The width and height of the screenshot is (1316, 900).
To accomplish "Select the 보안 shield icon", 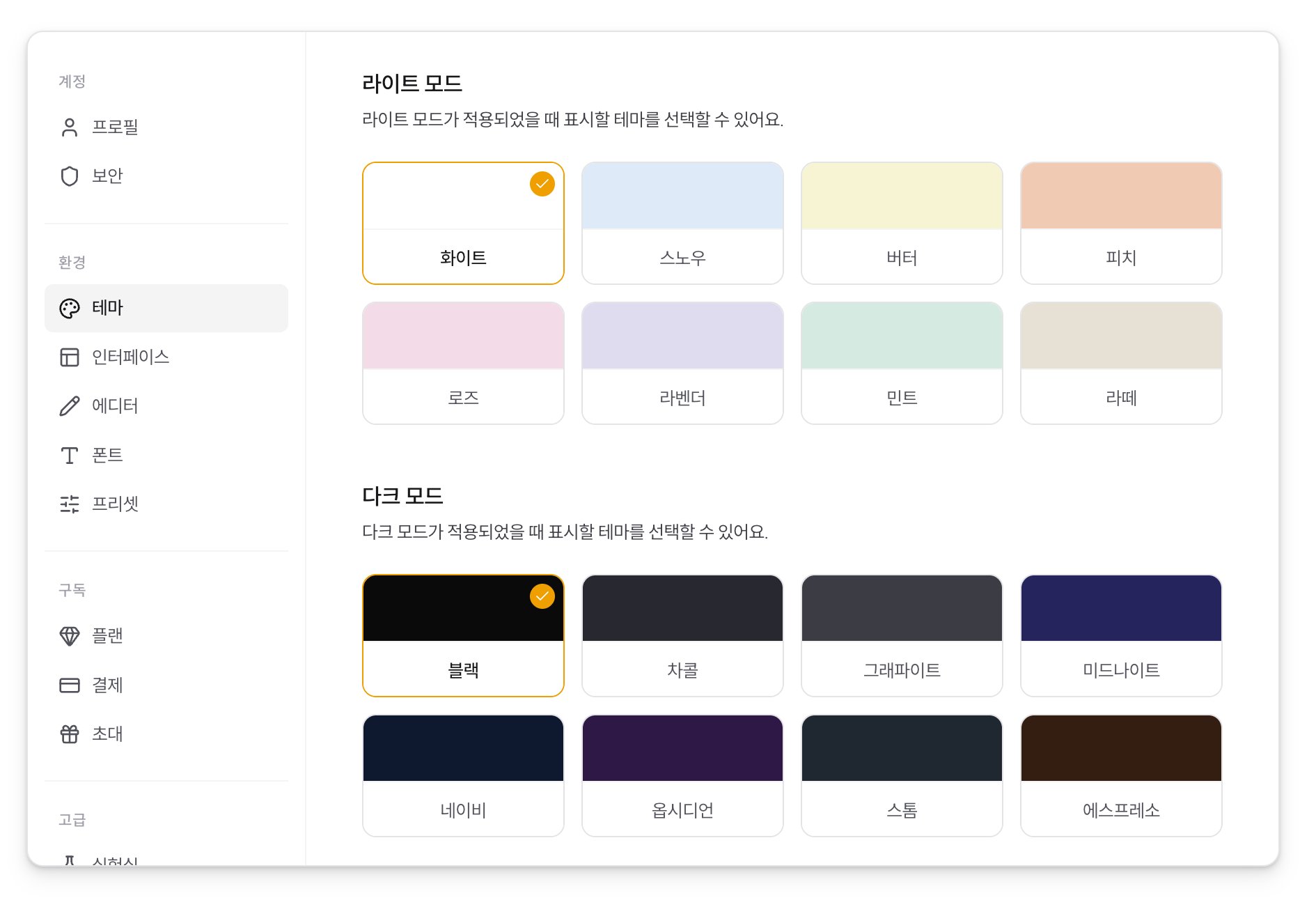I will click(69, 176).
